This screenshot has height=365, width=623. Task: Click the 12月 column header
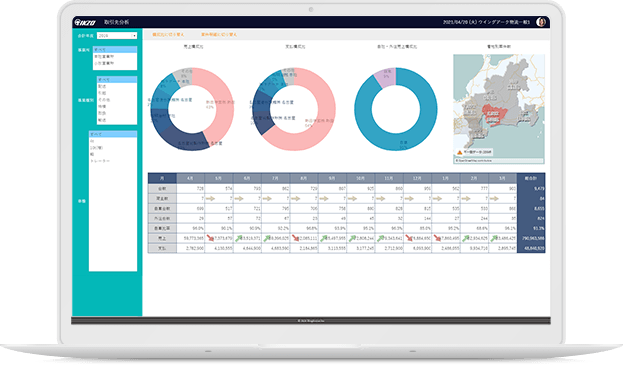point(418,178)
